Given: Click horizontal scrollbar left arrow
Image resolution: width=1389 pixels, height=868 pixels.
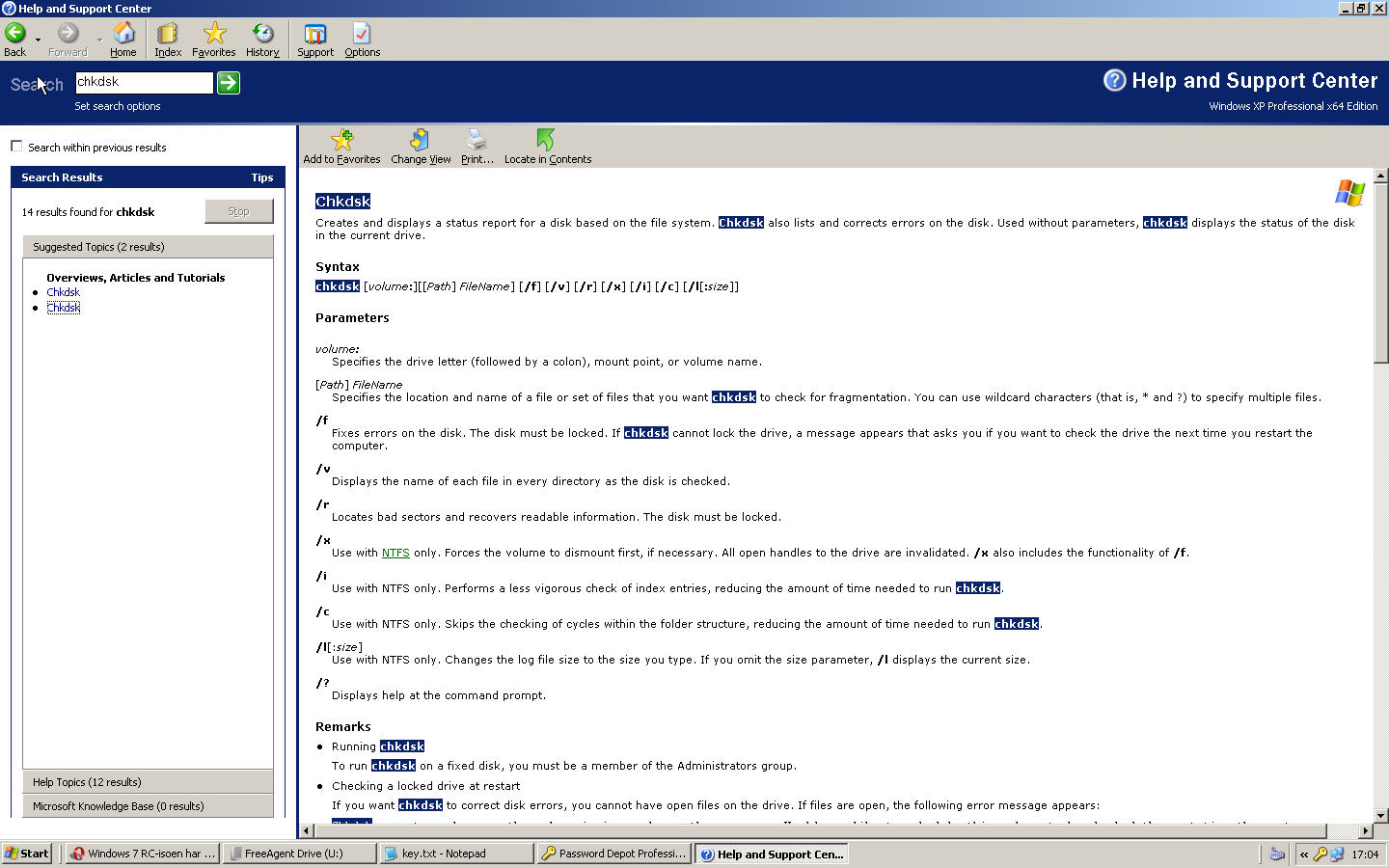Looking at the screenshot, I should (307, 830).
